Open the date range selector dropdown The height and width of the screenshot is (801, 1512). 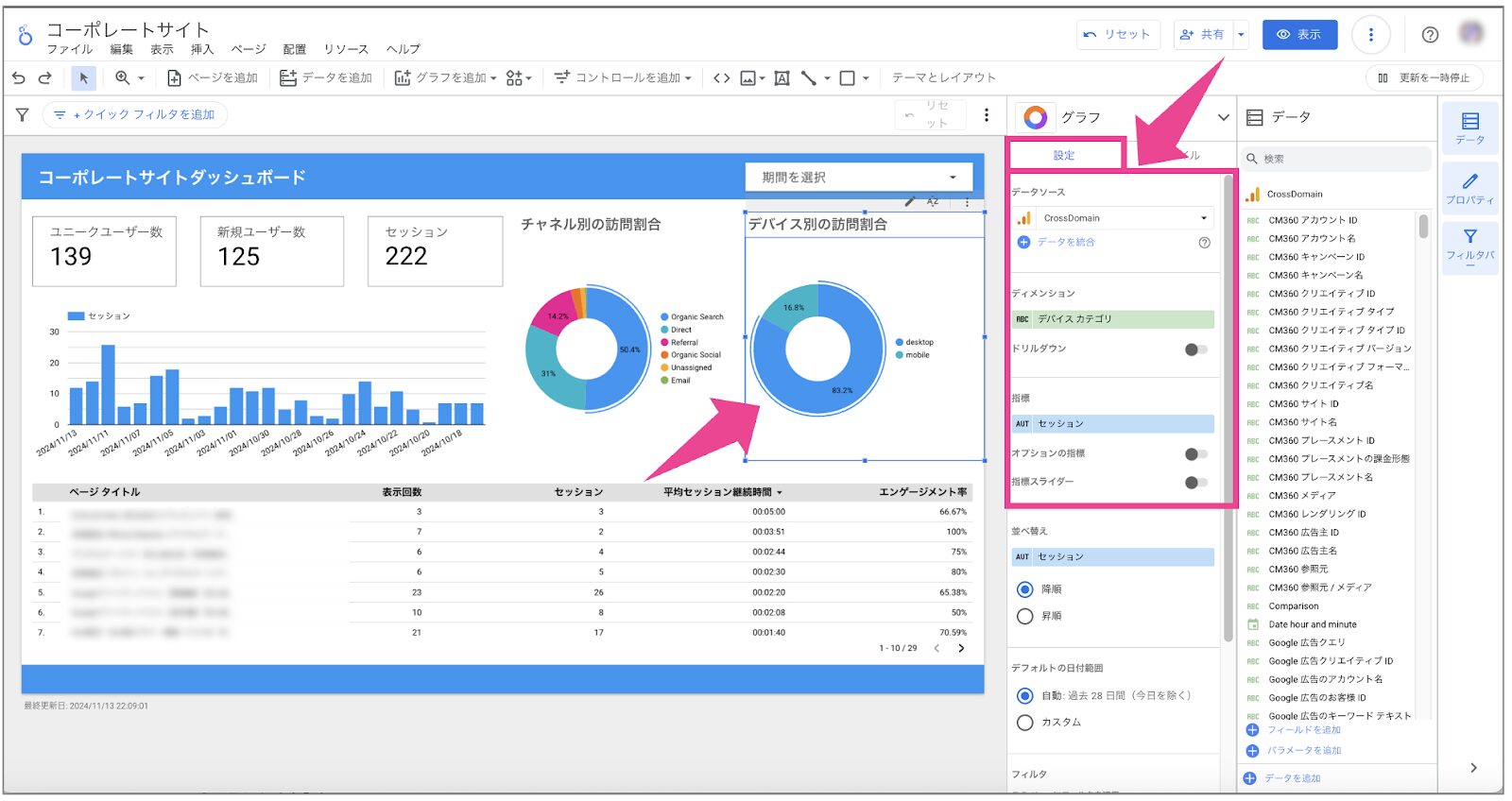(x=859, y=177)
